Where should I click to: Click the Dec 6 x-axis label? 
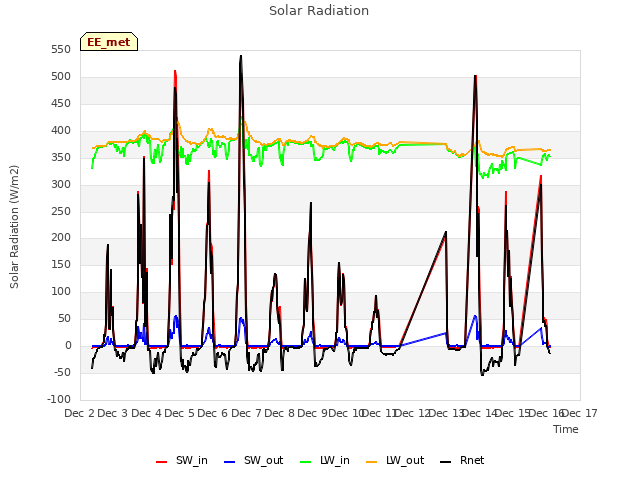[x=213, y=413]
